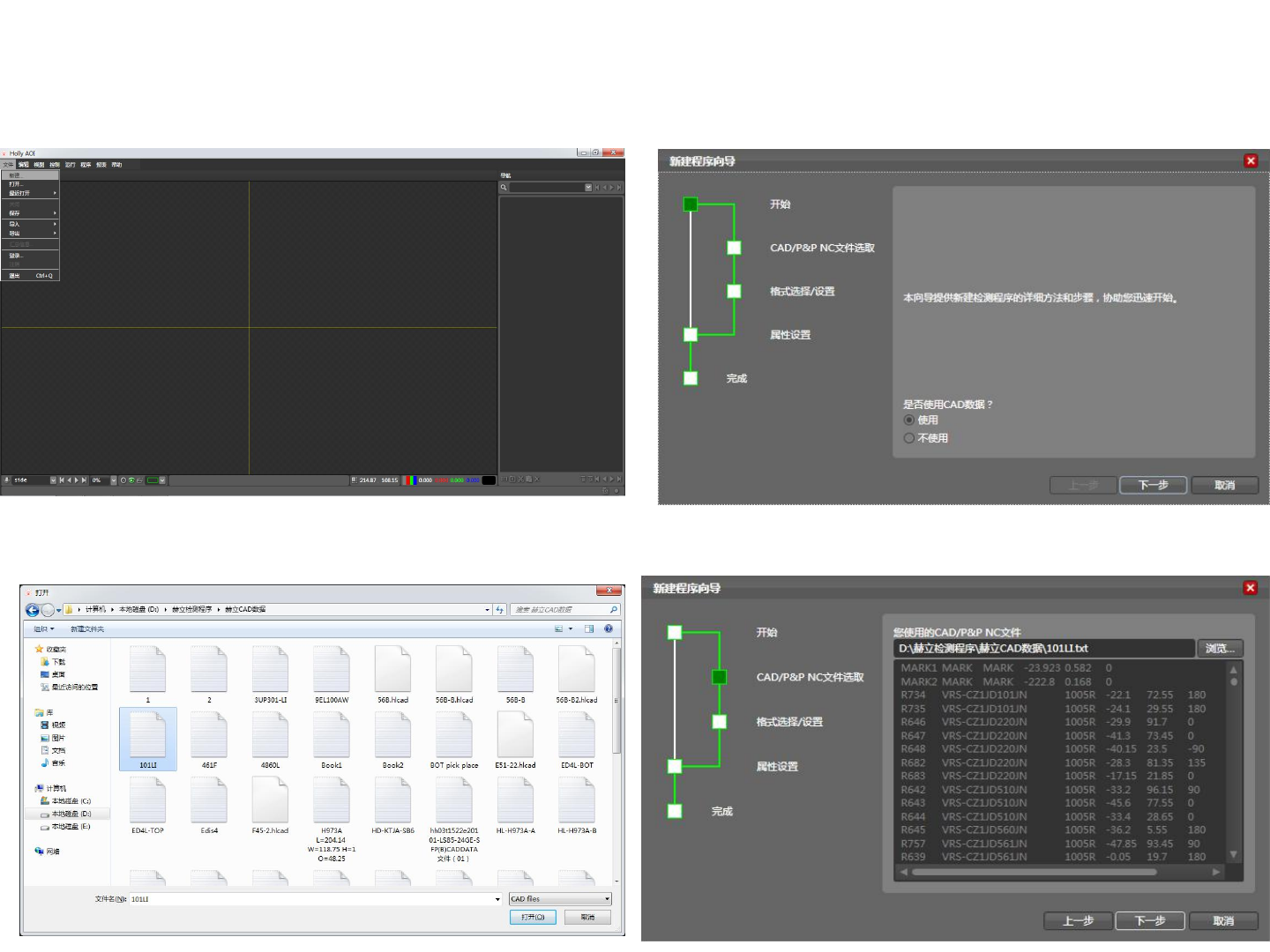Click 退出 in the file menu
Screen dimensions: 1270x952
coord(15,276)
